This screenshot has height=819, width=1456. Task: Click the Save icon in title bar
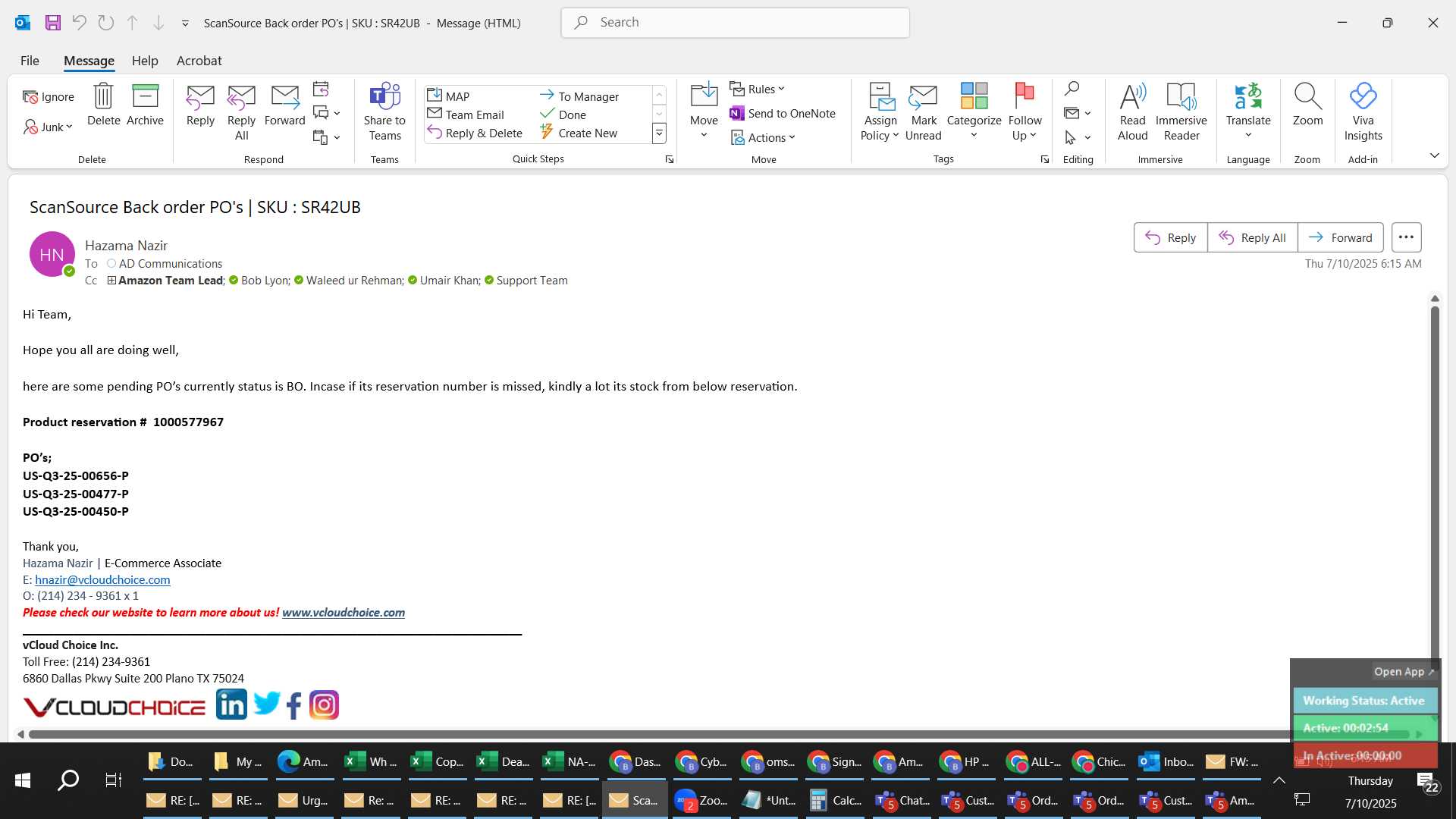(52, 23)
